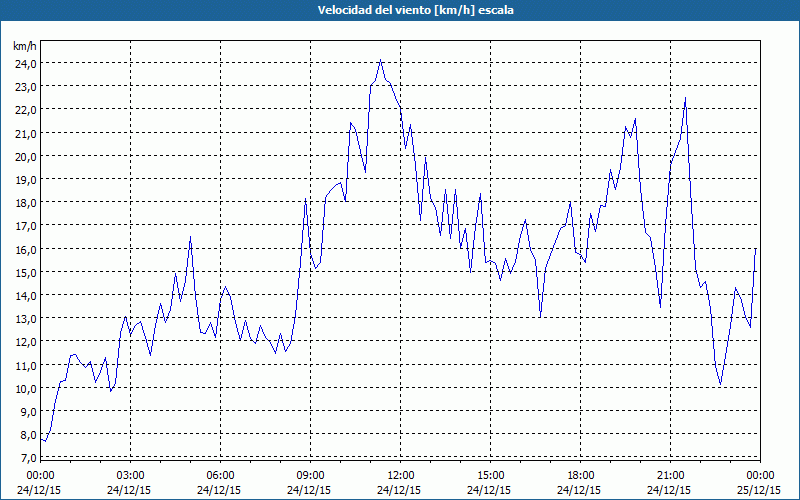Click the 25/12/15 date label
Image resolution: width=800 pixels, height=500 pixels.
pos(759,490)
